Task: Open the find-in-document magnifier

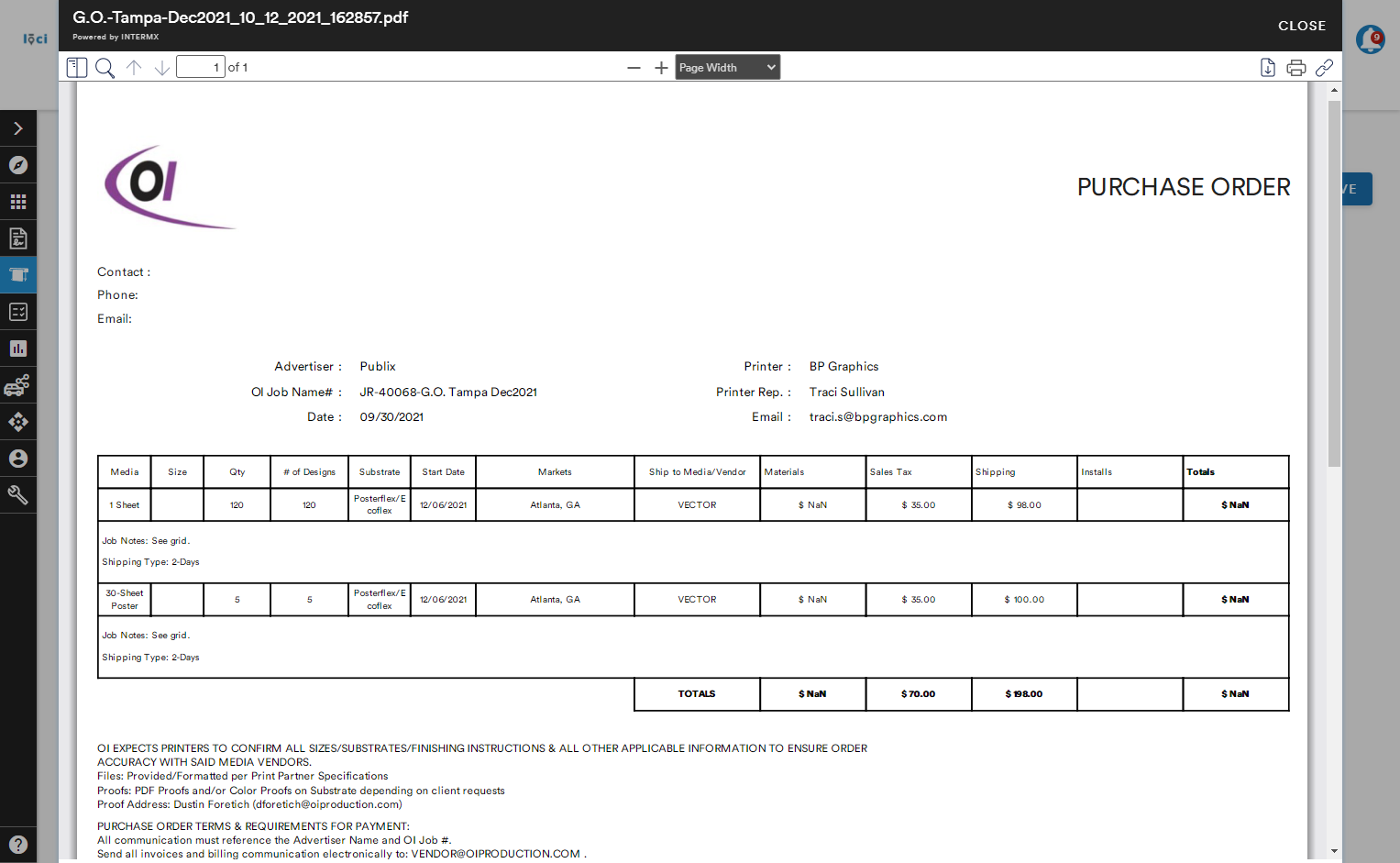Action: [105, 68]
